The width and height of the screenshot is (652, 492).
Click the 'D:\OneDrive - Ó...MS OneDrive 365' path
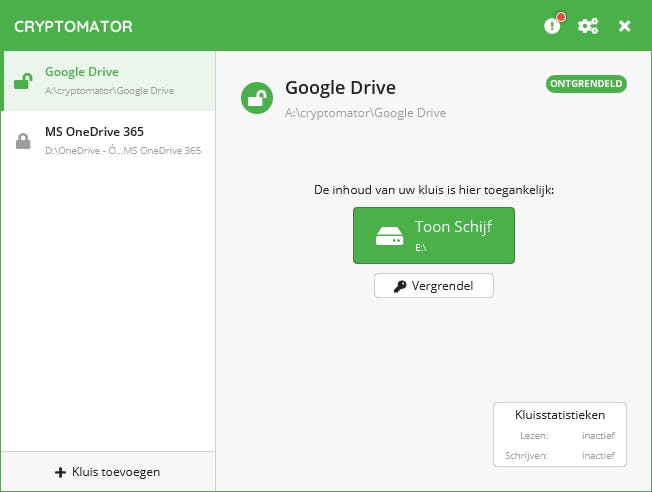click(x=123, y=151)
